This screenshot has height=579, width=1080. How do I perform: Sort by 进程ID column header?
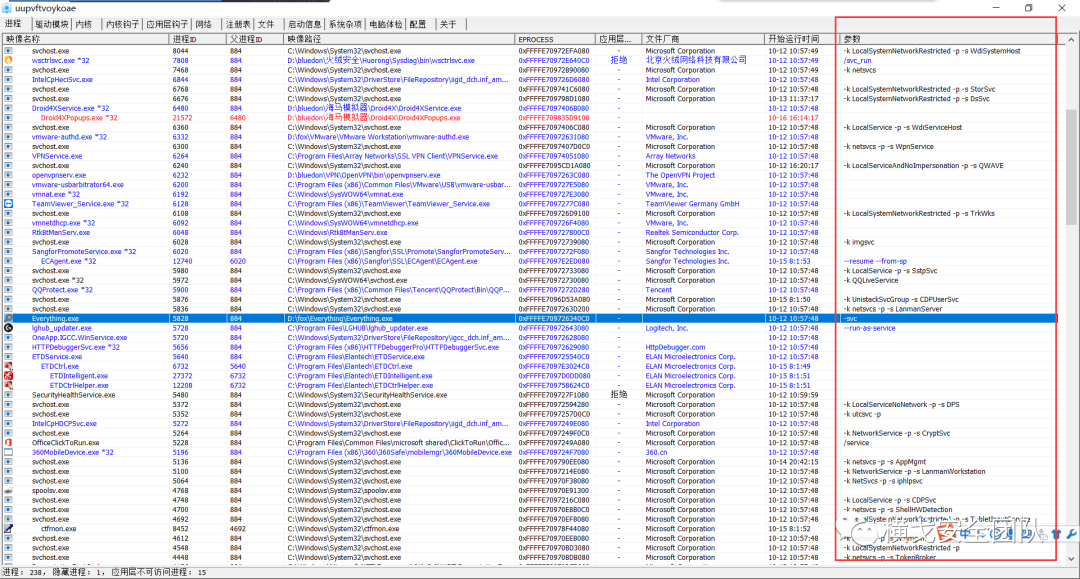tap(198, 39)
